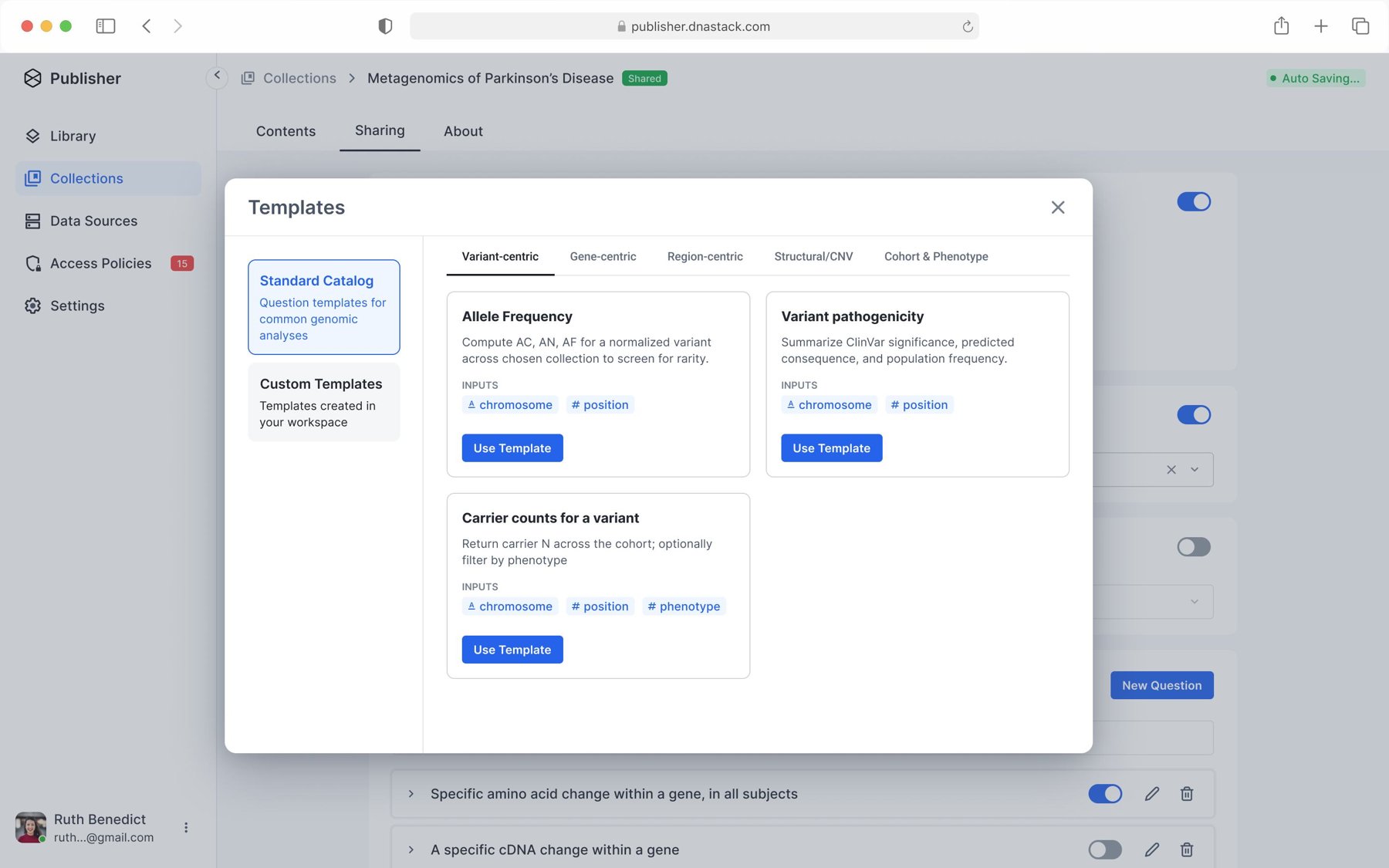1389x868 pixels.
Task: Use the Carrier counts template
Action: [512, 650]
